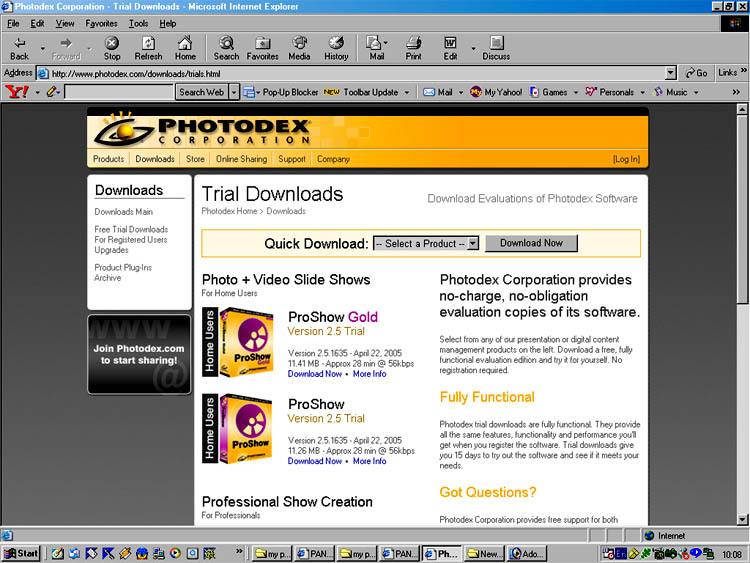This screenshot has height=563, width=750.
Task: Click the Windows Start button
Action: pyautogui.click(x=21, y=553)
